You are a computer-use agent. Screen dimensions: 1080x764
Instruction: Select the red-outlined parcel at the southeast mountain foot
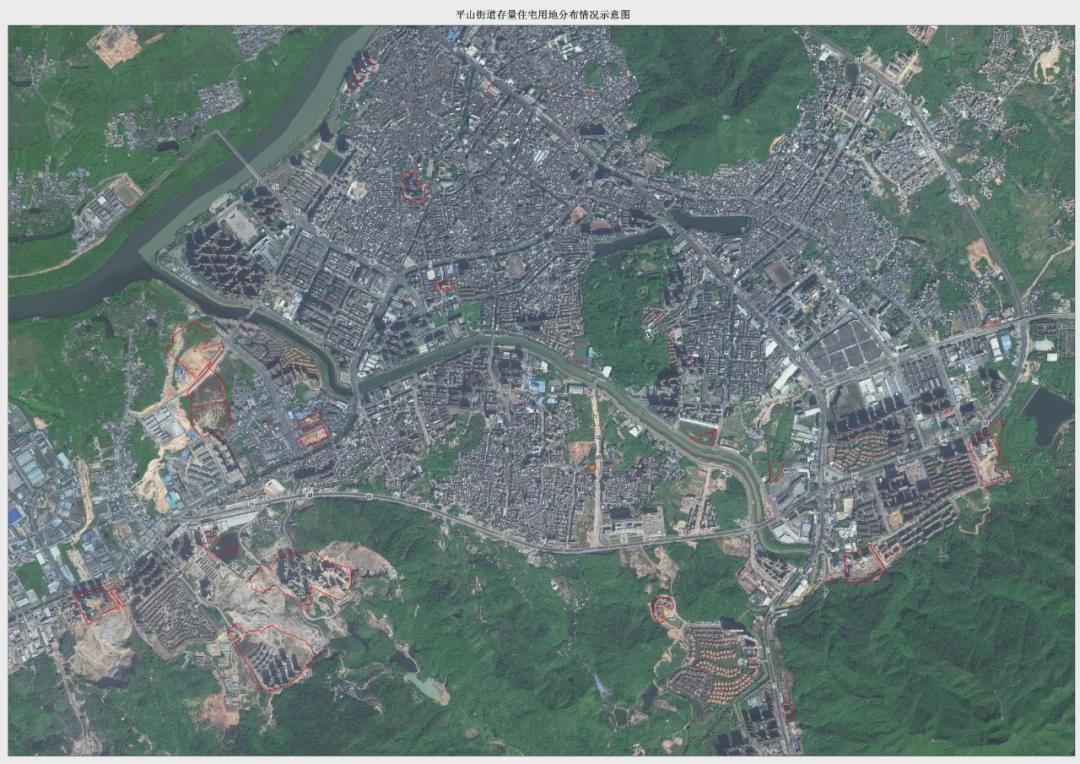862,564
